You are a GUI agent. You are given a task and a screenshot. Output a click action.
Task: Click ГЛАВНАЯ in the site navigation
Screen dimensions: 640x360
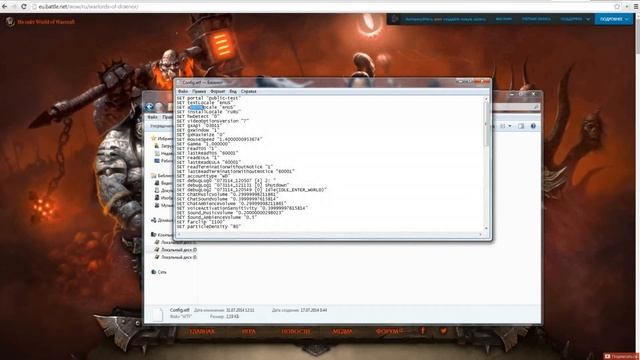pyautogui.click(x=202, y=331)
